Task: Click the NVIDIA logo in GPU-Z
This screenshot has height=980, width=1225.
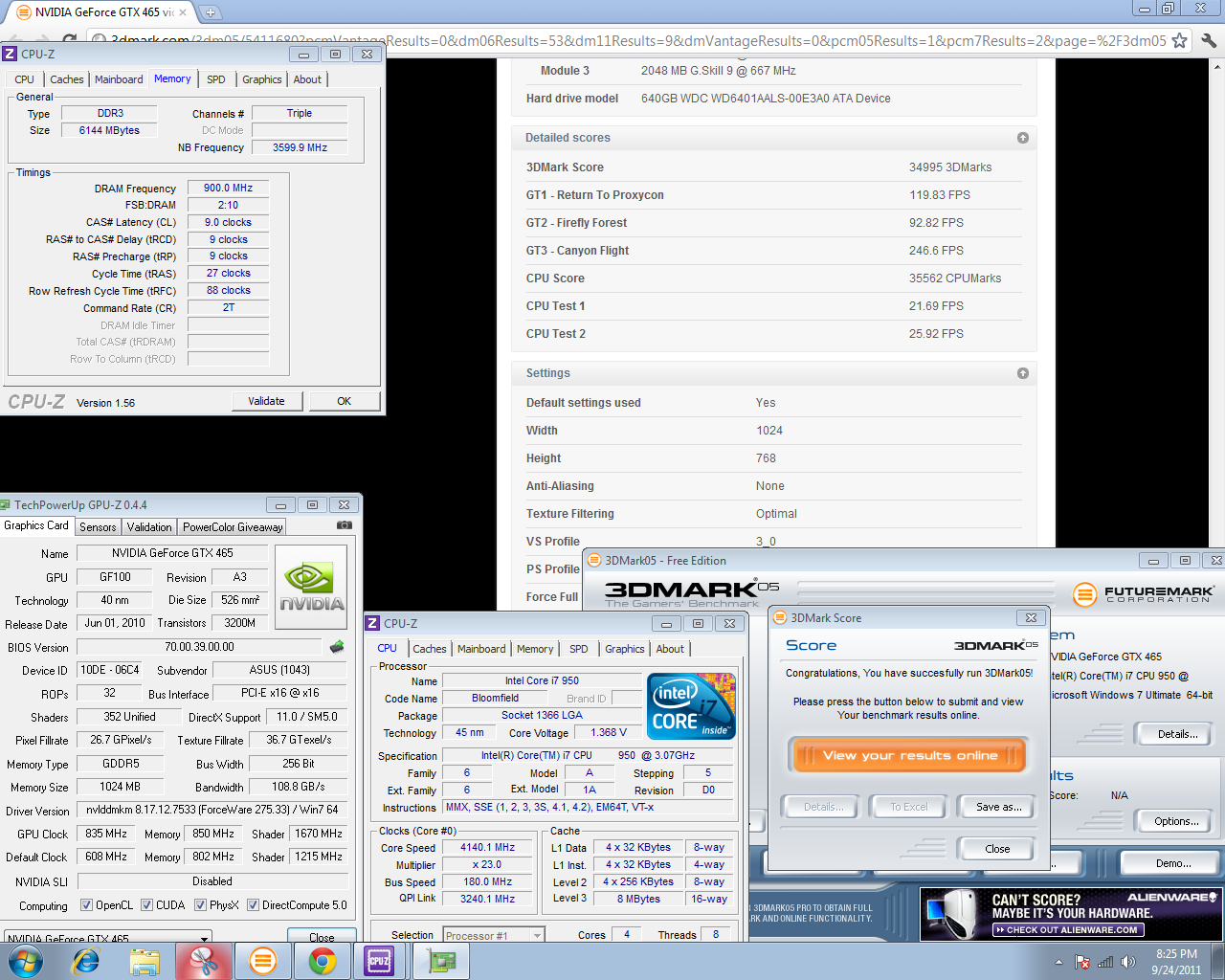Action: point(311,586)
